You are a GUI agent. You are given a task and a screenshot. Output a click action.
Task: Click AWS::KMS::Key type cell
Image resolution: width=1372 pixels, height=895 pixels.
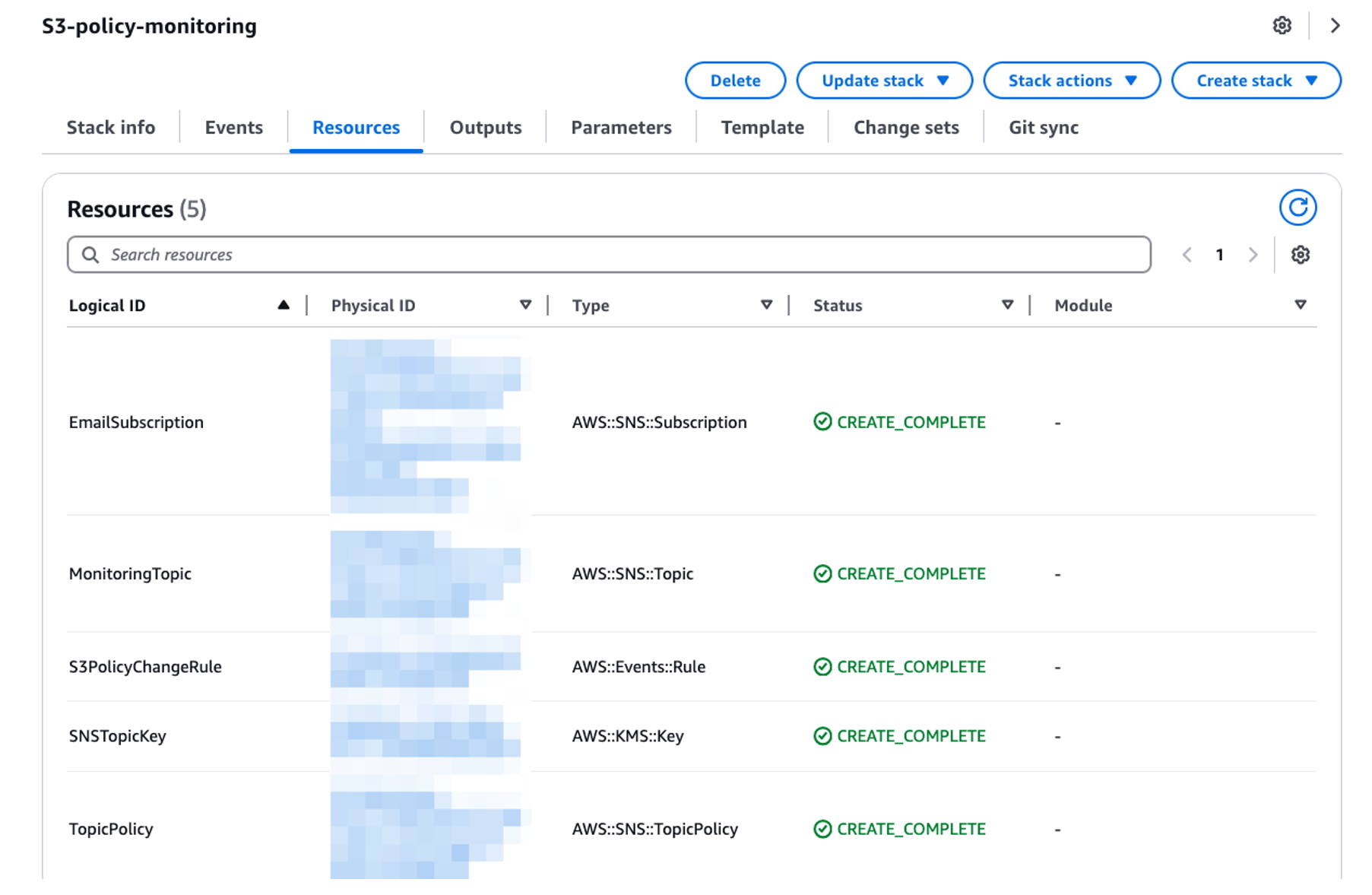628,736
